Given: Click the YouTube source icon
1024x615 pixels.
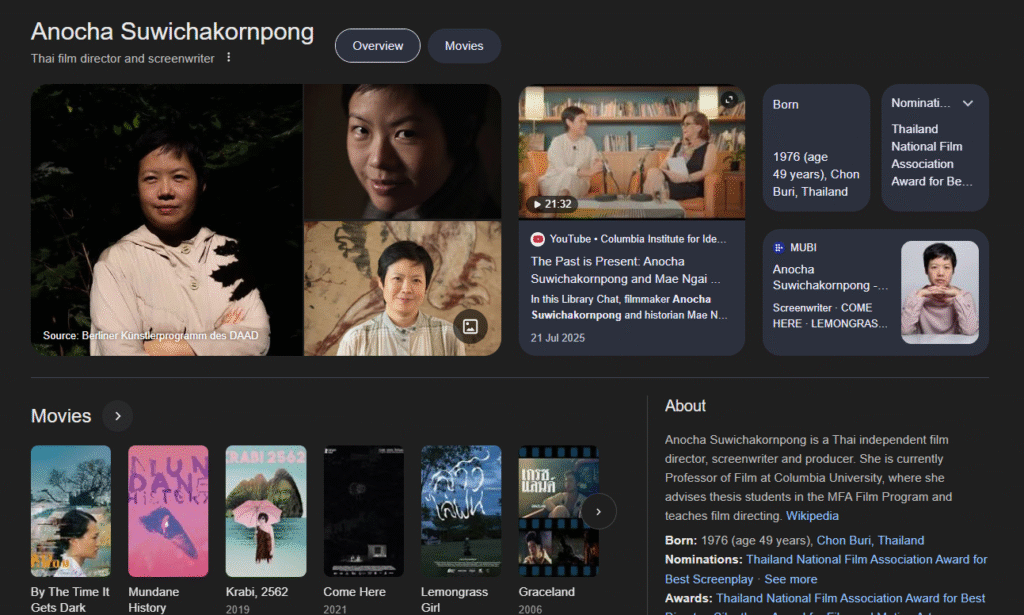Looking at the screenshot, I should pyautogui.click(x=538, y=239).
